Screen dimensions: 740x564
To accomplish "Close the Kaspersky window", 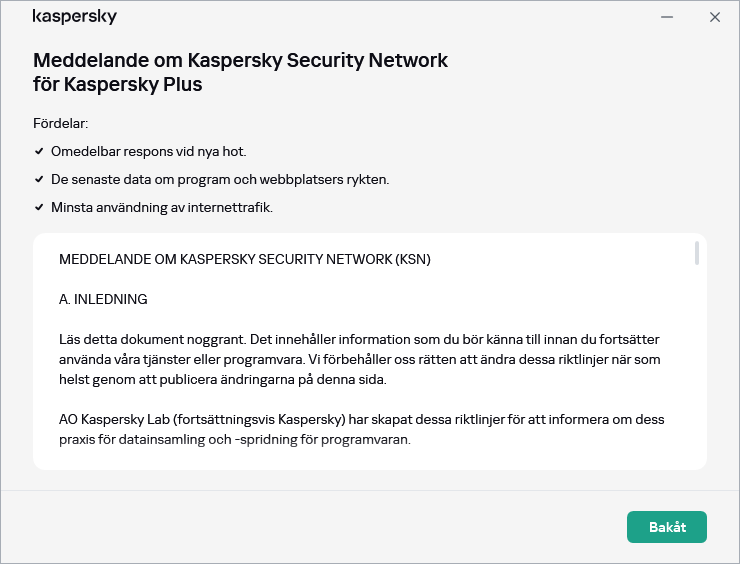I will pos(714,17).
